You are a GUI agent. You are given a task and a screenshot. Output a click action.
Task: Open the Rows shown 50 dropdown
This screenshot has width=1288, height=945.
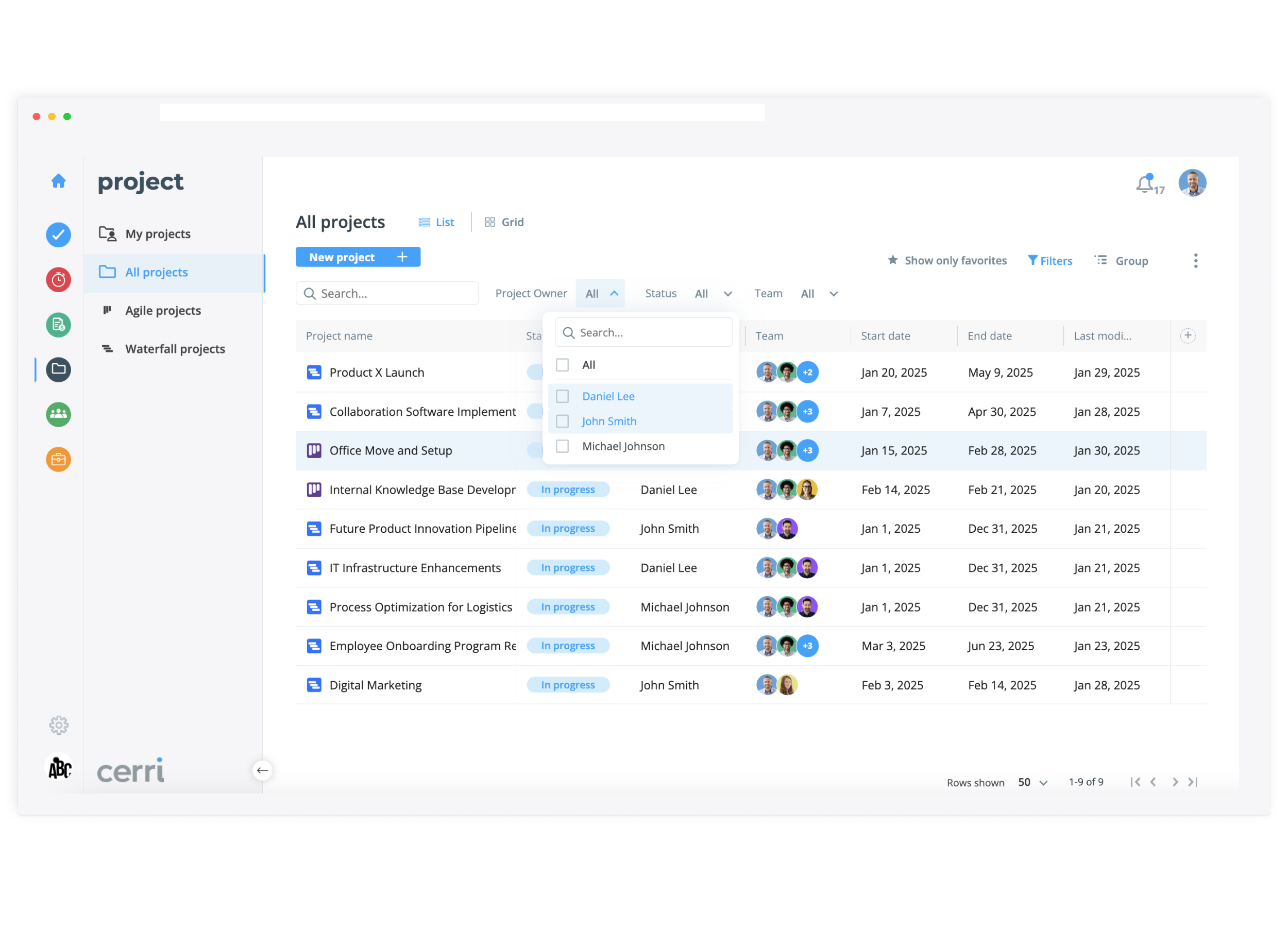pyautogui.click(x=1032, y=783)
